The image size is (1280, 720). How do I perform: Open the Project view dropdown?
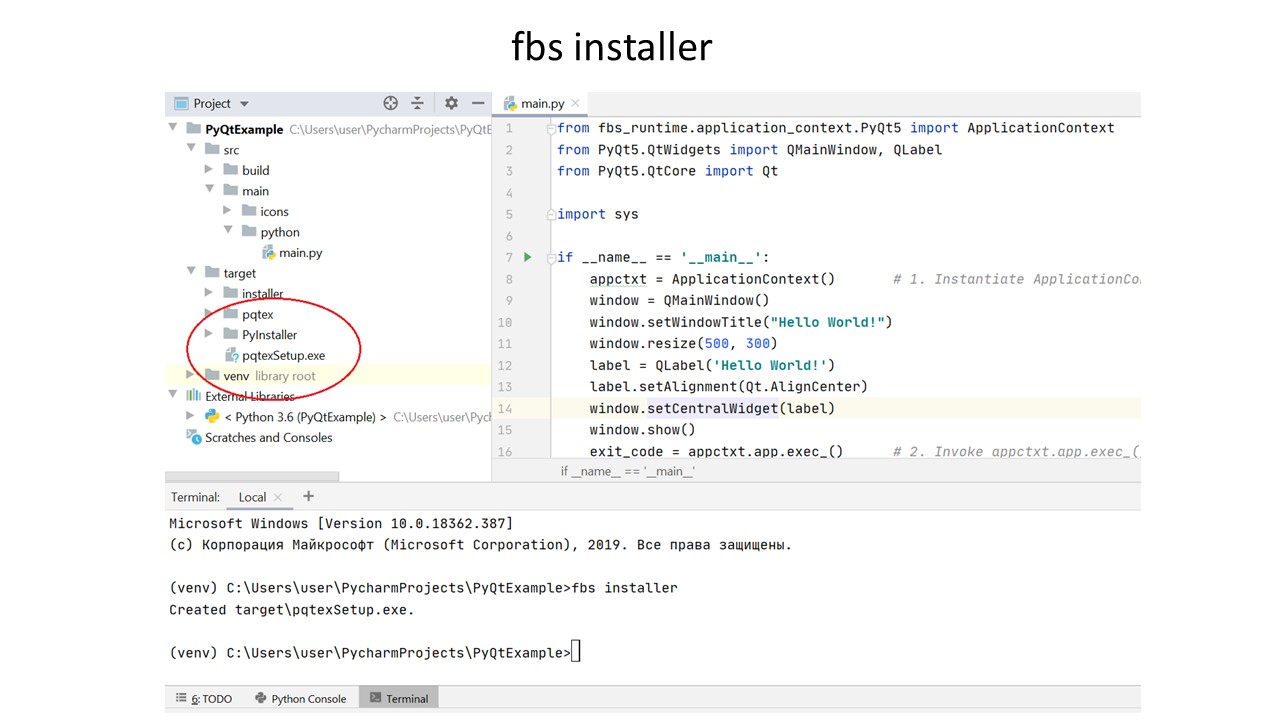coord(244,104)
